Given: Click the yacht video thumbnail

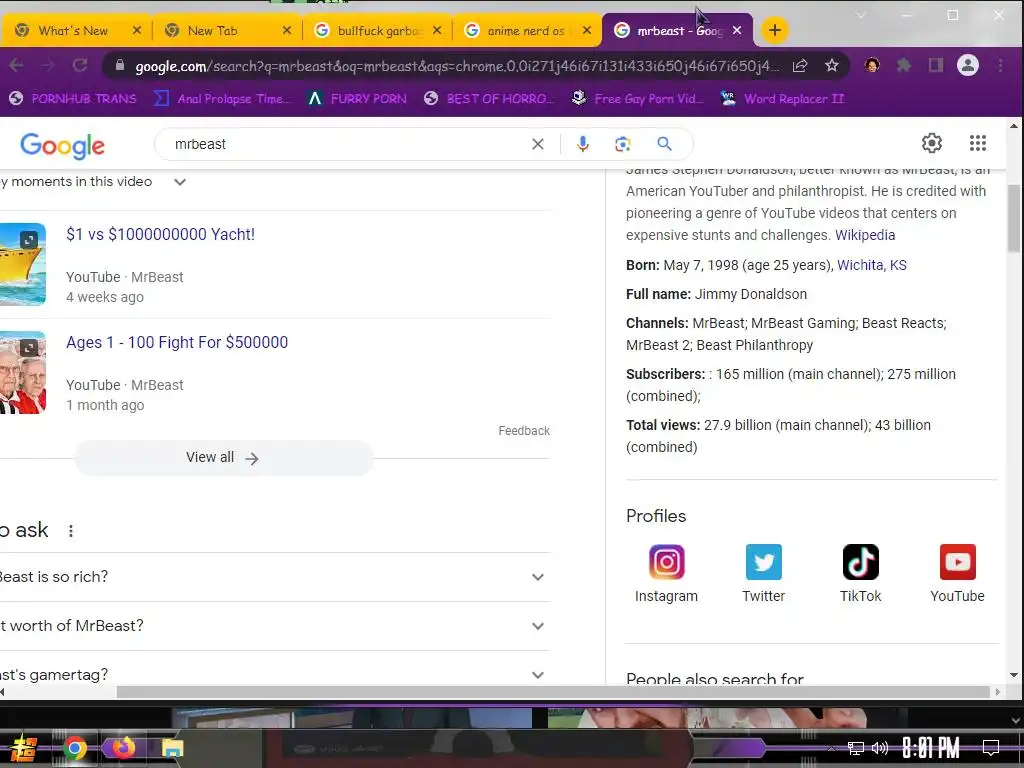Looking at the screenshot, I should pos(23,264).
